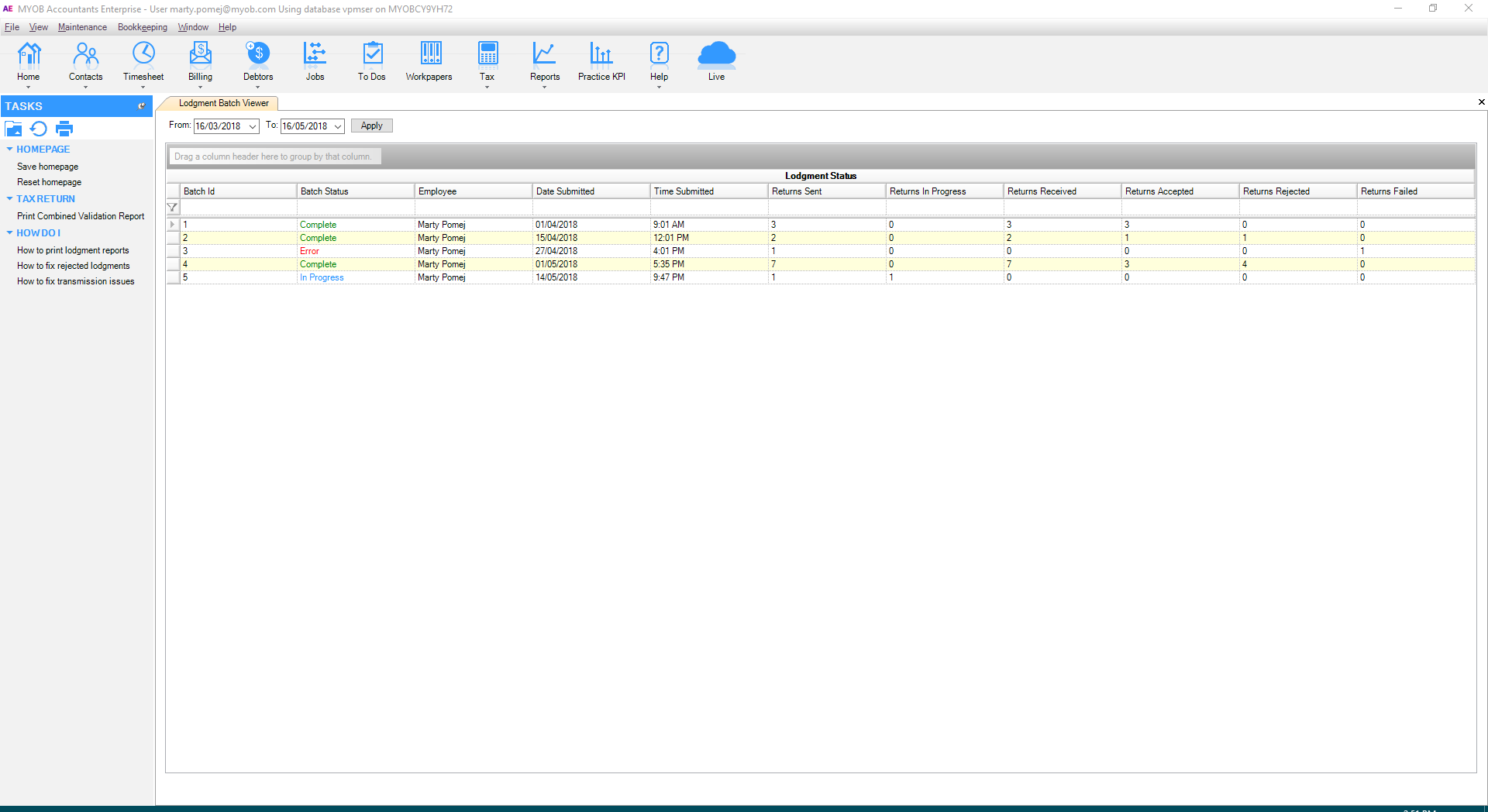Viewport: 1488px width, 812px height.
Task: Open the Bookkeeping menu
Action: click(142, 27)
